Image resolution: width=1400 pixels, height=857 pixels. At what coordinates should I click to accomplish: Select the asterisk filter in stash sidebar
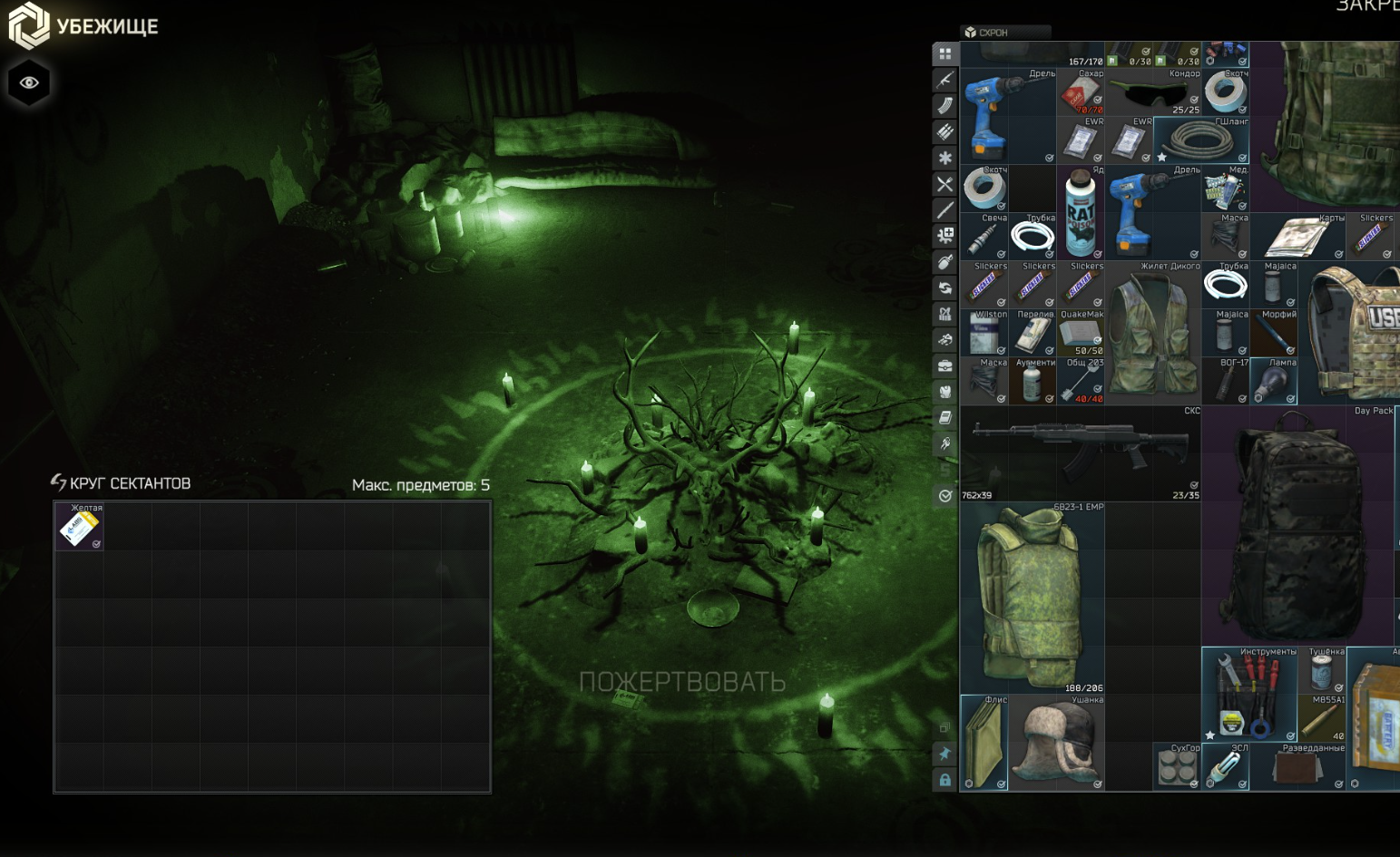click(x=945, y=158)
